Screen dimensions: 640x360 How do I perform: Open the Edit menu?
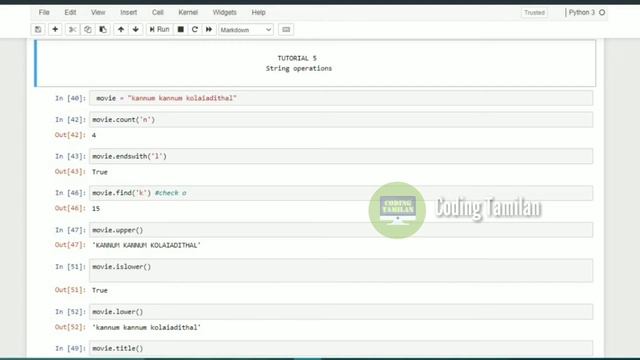click(x=70, y=12)
